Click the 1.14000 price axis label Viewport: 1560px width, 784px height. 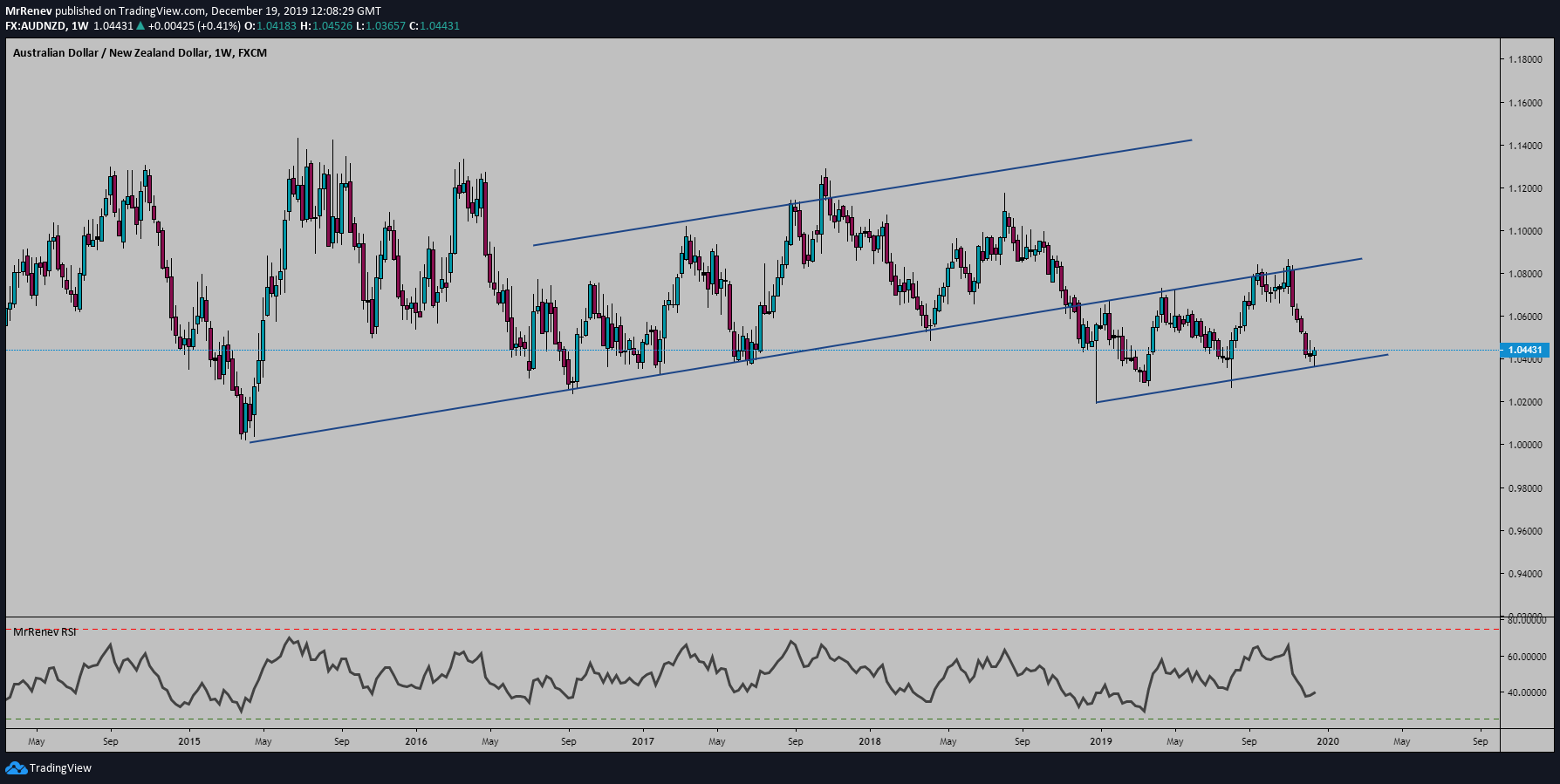1525,146
